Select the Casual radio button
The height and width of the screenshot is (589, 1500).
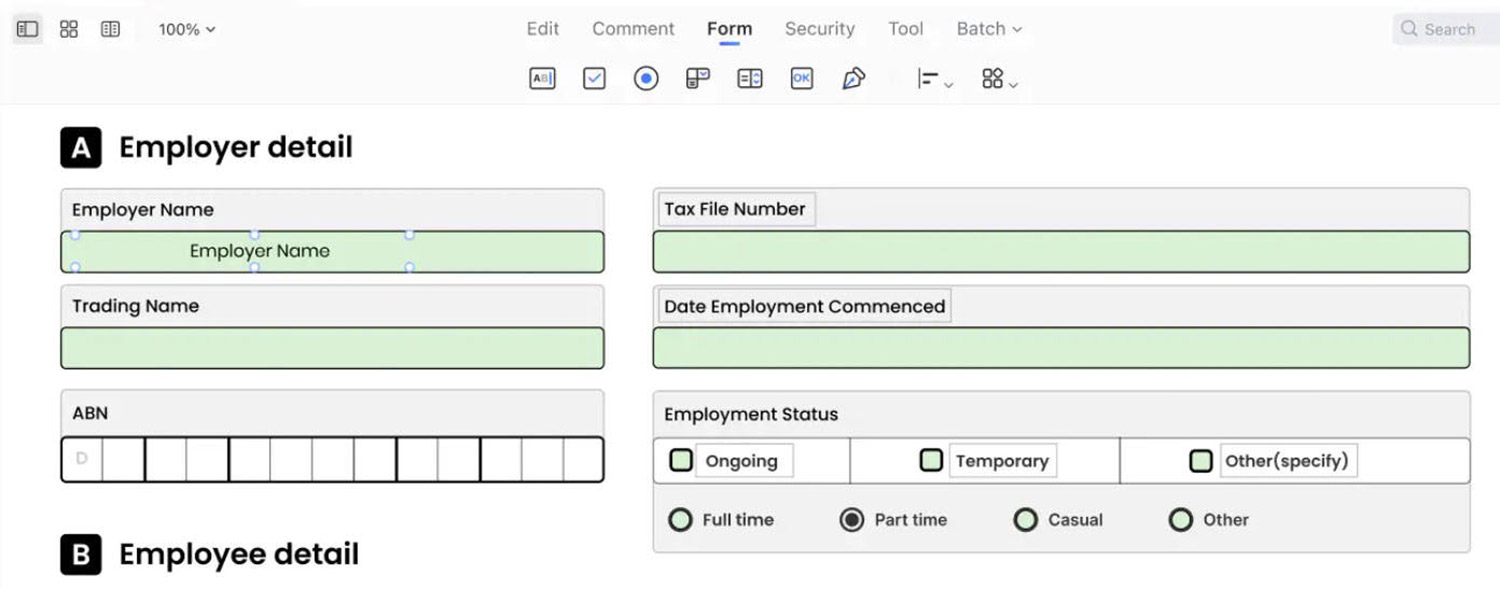point(1025,520)
